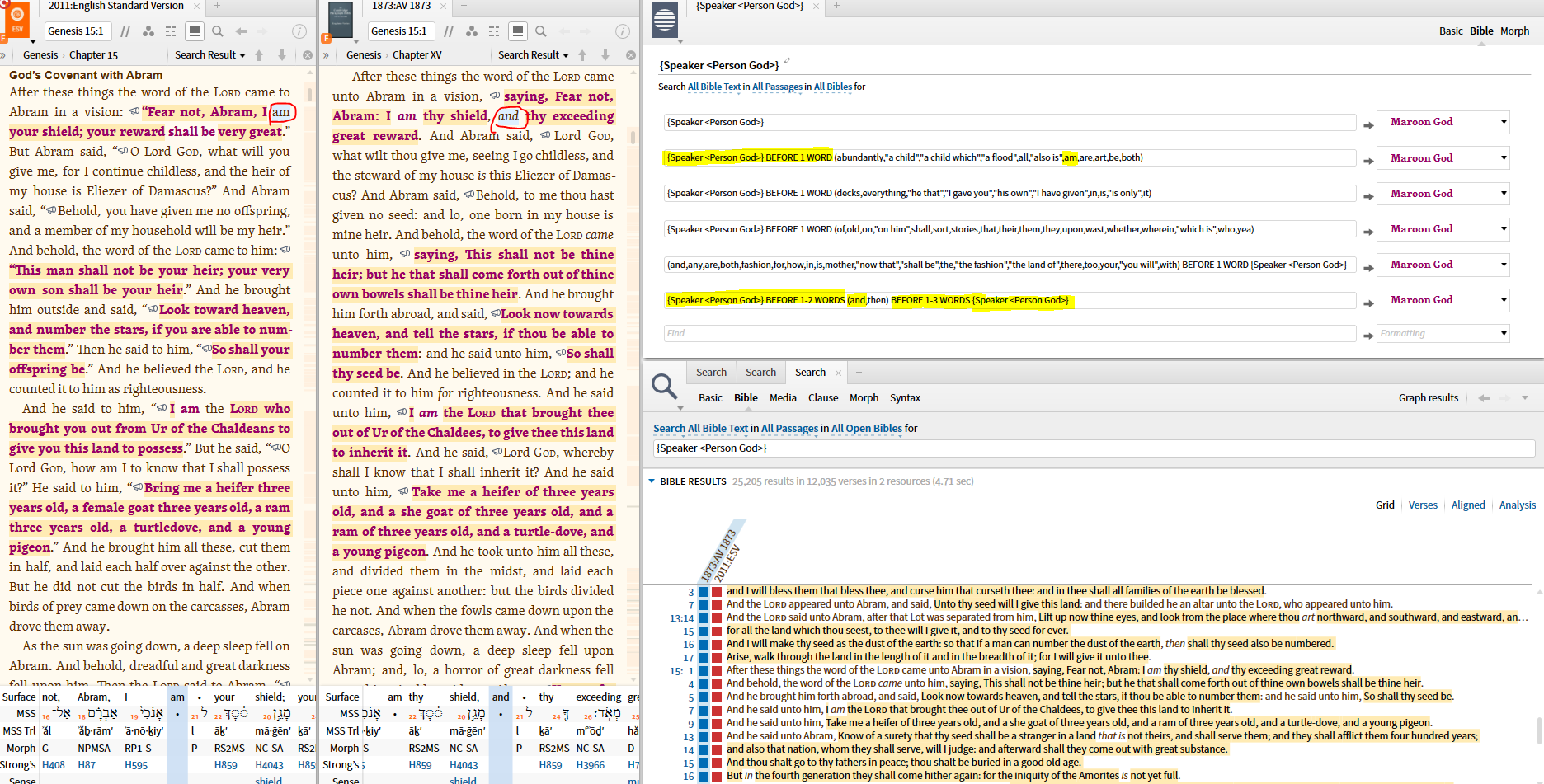This screenshot has height=784, width=1544.
Task: Click blue AV 1873 square for verse 13:14
Action: 704,618
